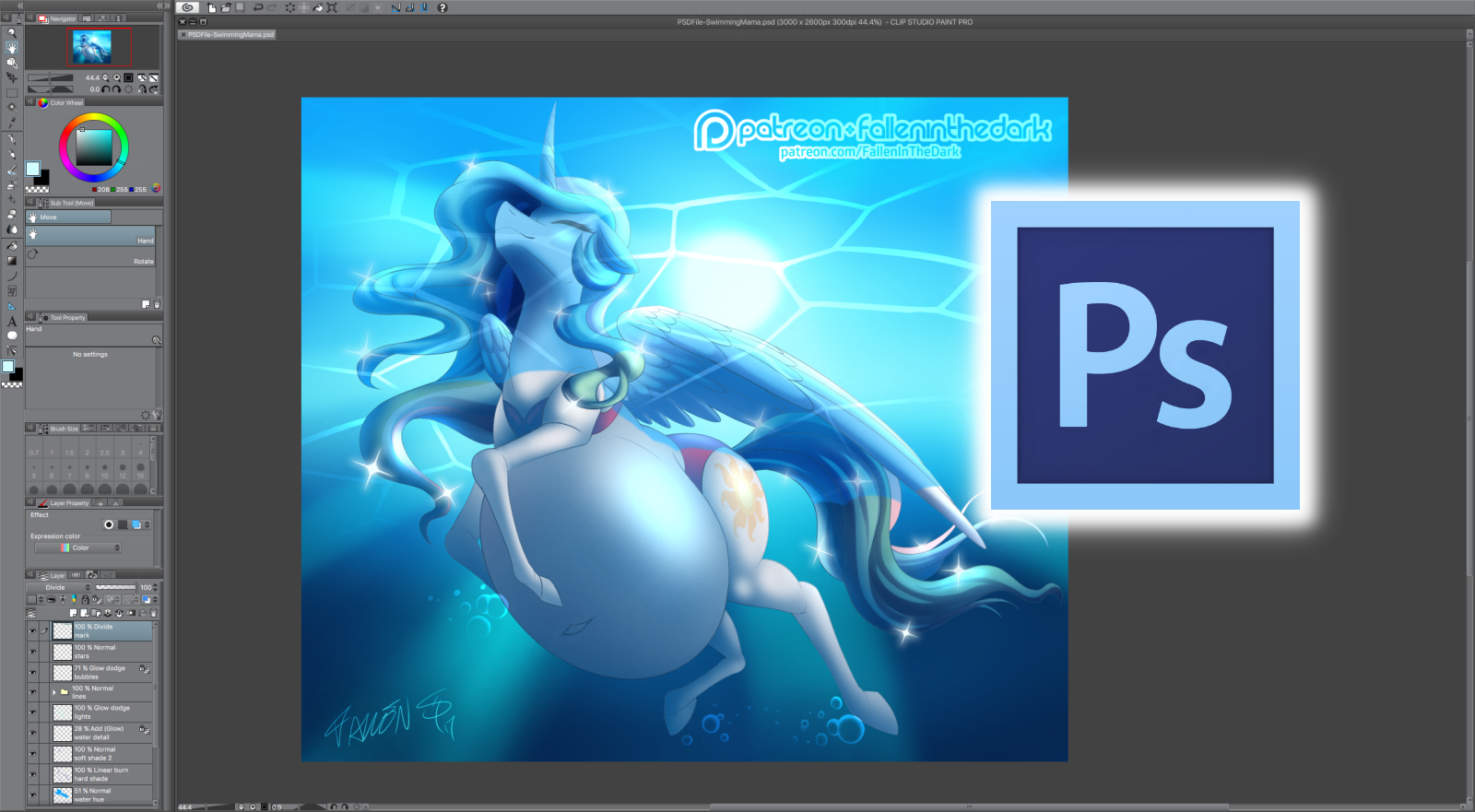
Task: Toggle the Lock layer icon
Action: tap(85, 600)
